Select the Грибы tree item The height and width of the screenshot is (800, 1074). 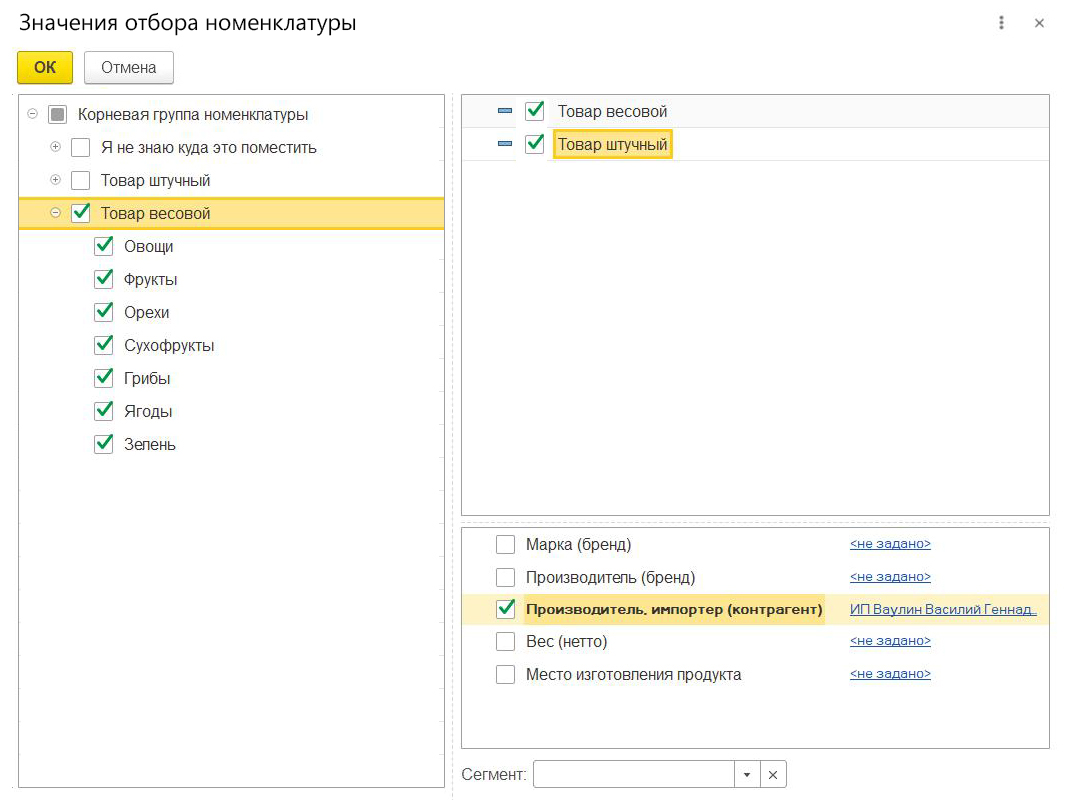(147, 379)
